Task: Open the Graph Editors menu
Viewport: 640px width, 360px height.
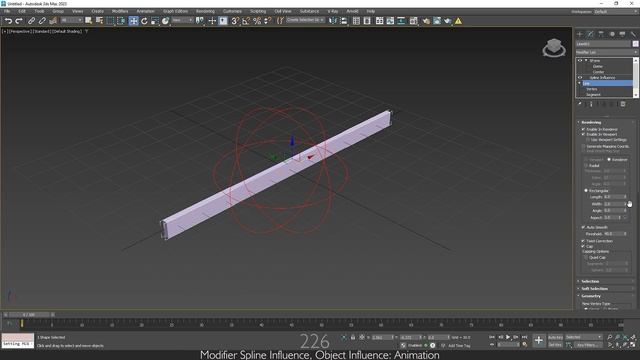Action: (176, 11)
